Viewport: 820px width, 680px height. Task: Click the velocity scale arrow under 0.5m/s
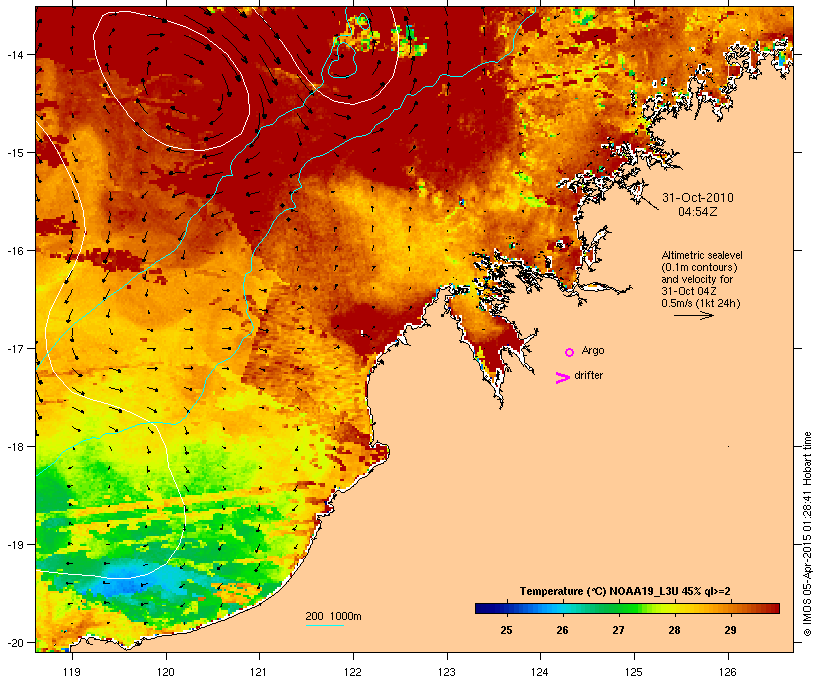pos(694,315)
